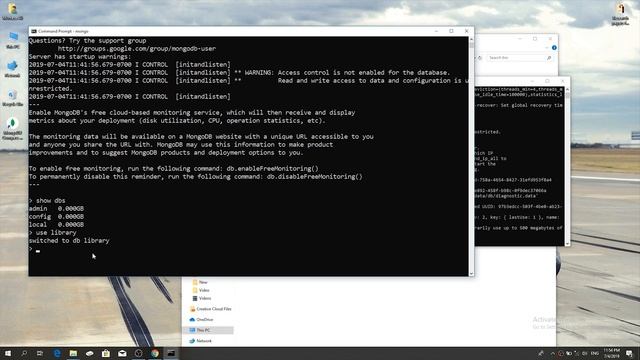
Task: Click scroll-down arrow of mongo prompt scrollbar
Action: (x=471, y=274)
